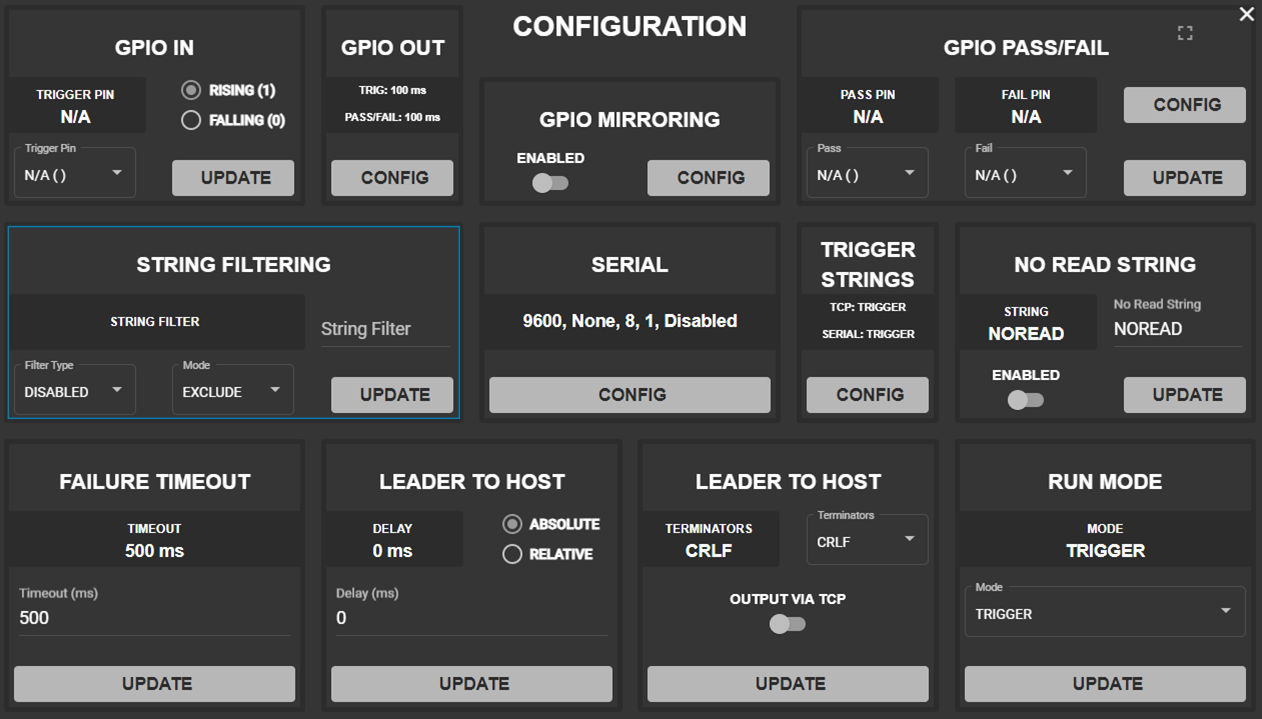Click the fullscreen expand icon

pos(1185,34)
